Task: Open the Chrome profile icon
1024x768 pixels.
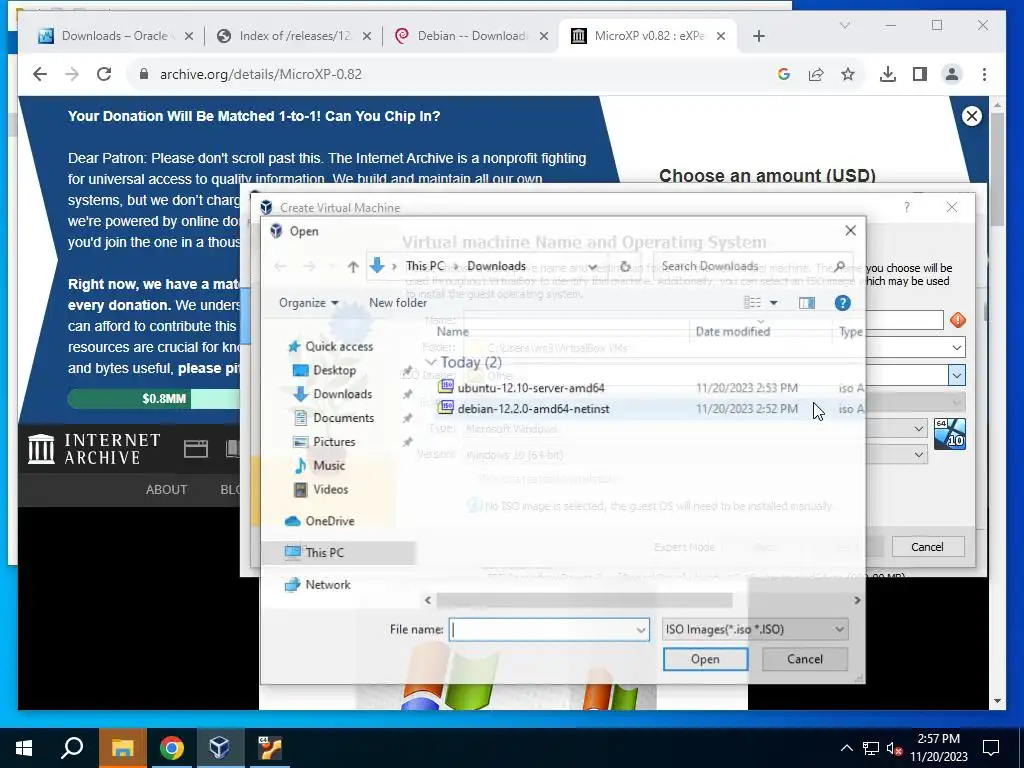Action: tap(952, 74)
